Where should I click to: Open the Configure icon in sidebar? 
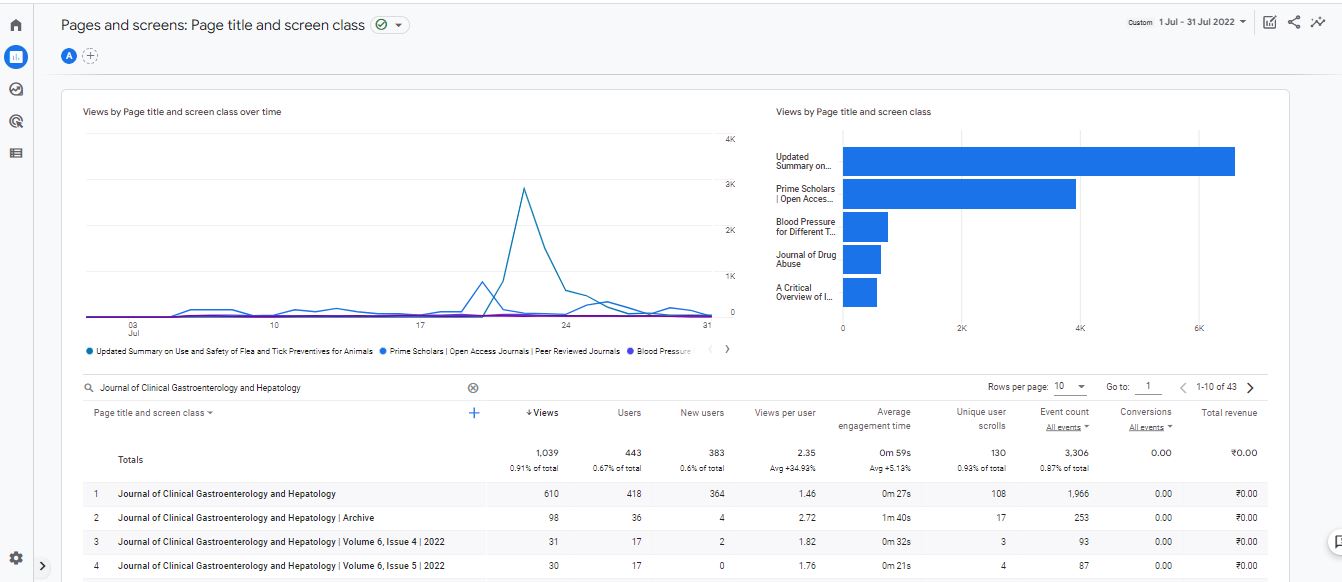click(x=16, y=153)
